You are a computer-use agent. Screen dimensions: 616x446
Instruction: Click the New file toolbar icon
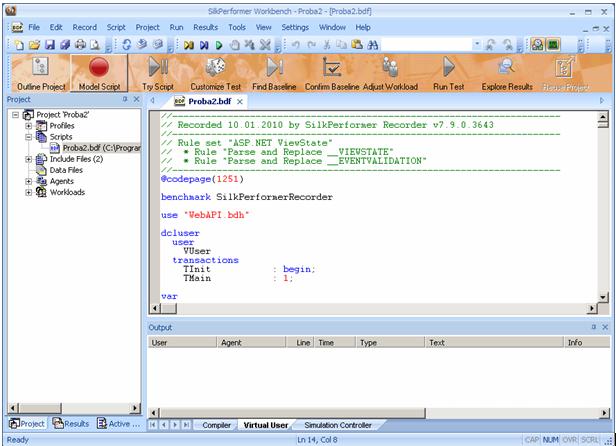(19, 45)
